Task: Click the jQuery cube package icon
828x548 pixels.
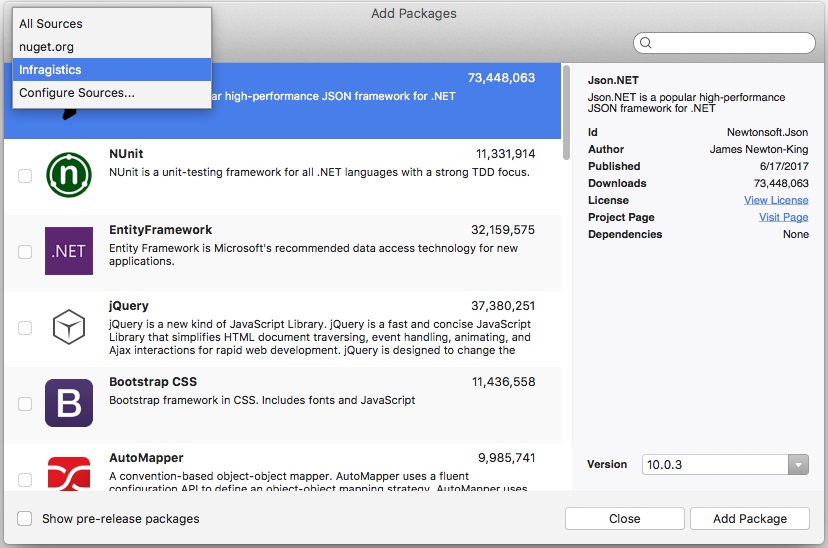Action: coord(69,327)
